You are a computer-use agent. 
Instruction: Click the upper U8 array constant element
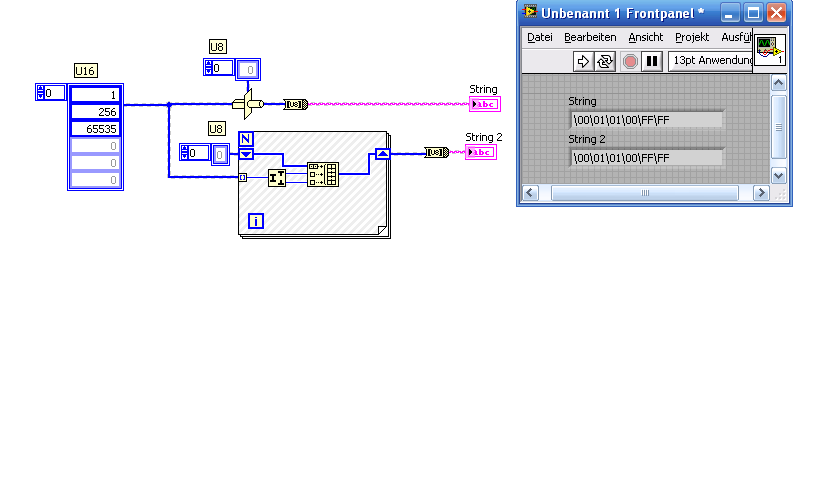click(x=247, y=69)
